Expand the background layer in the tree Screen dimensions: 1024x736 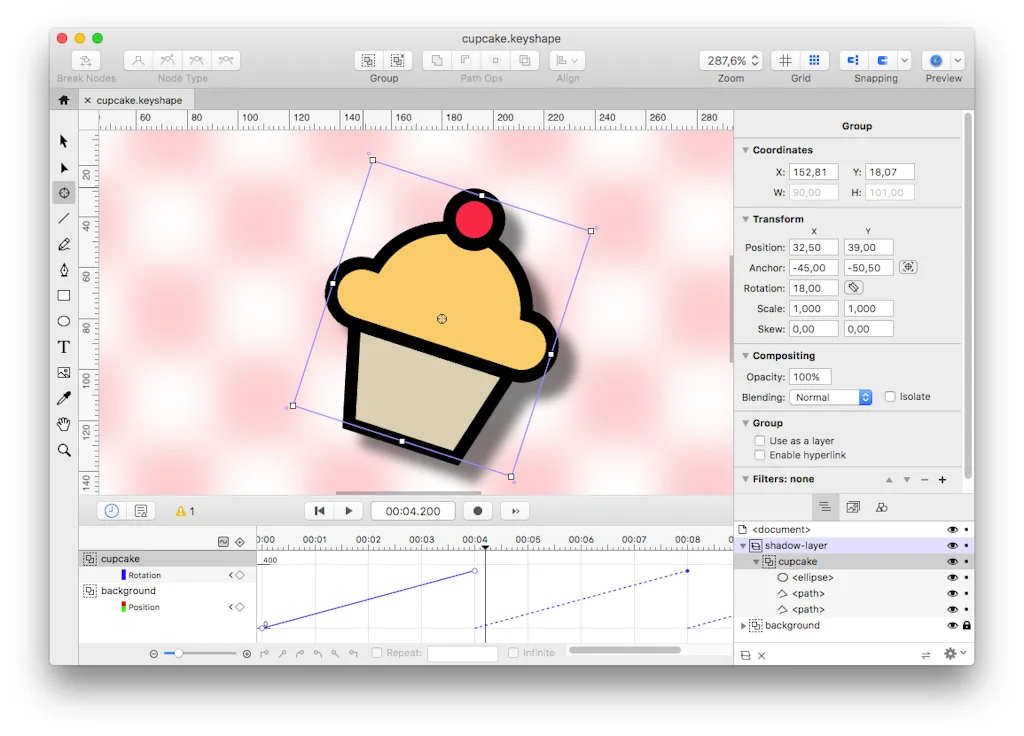743,626
